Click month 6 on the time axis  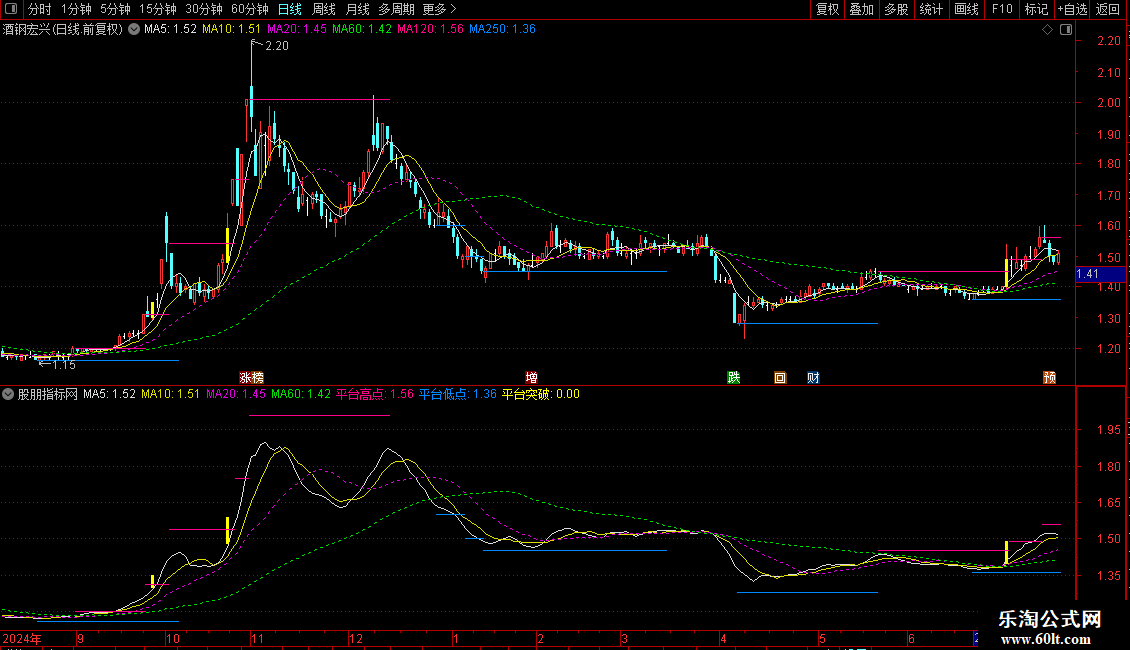pyautogui.click(x=911, y=638)
